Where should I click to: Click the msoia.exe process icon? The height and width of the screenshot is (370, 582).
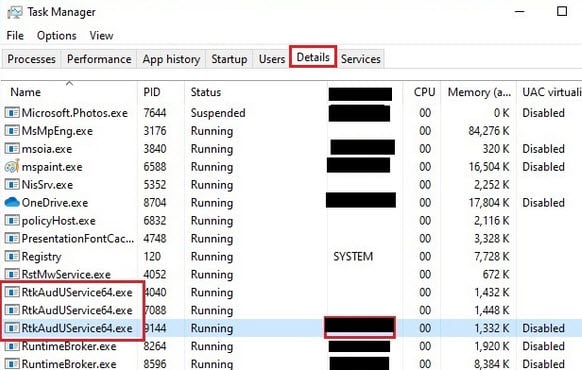click(x=12, y=148)
